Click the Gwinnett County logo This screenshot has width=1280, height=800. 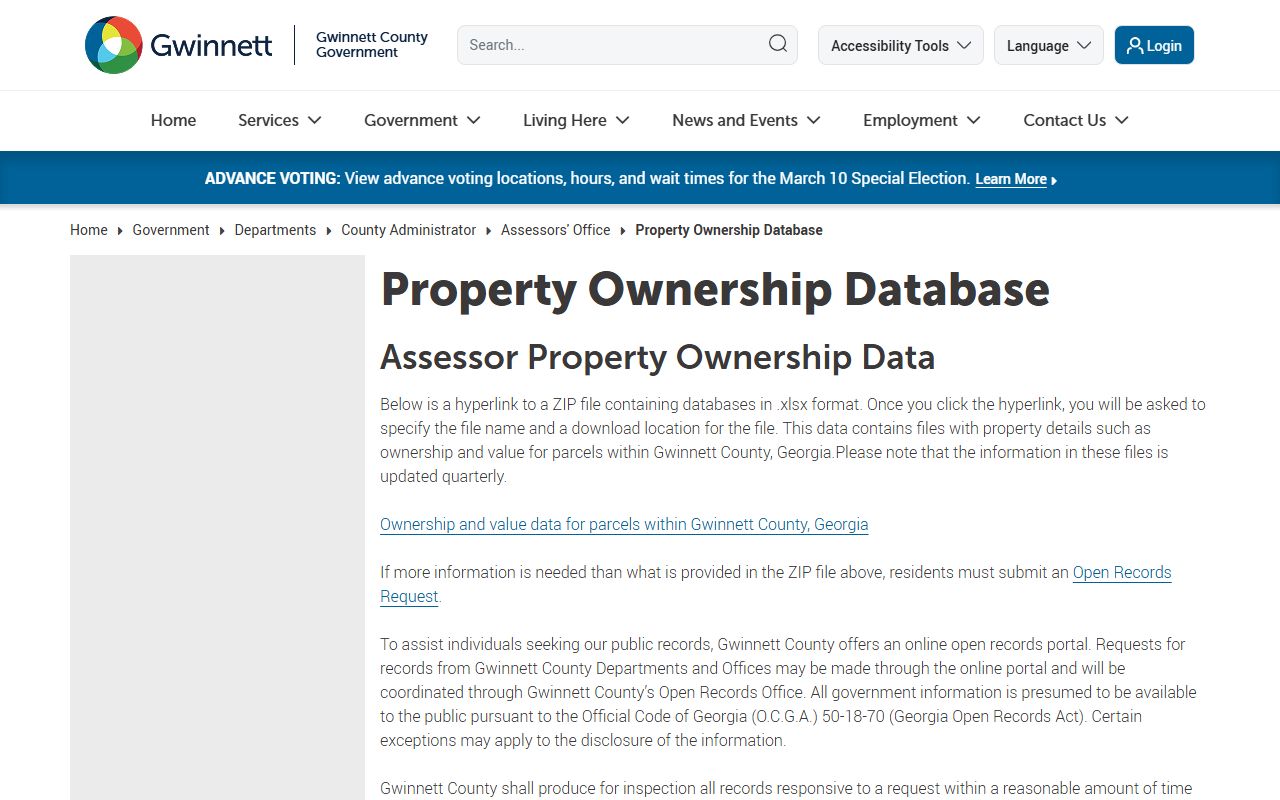click(x=178, y=45)
